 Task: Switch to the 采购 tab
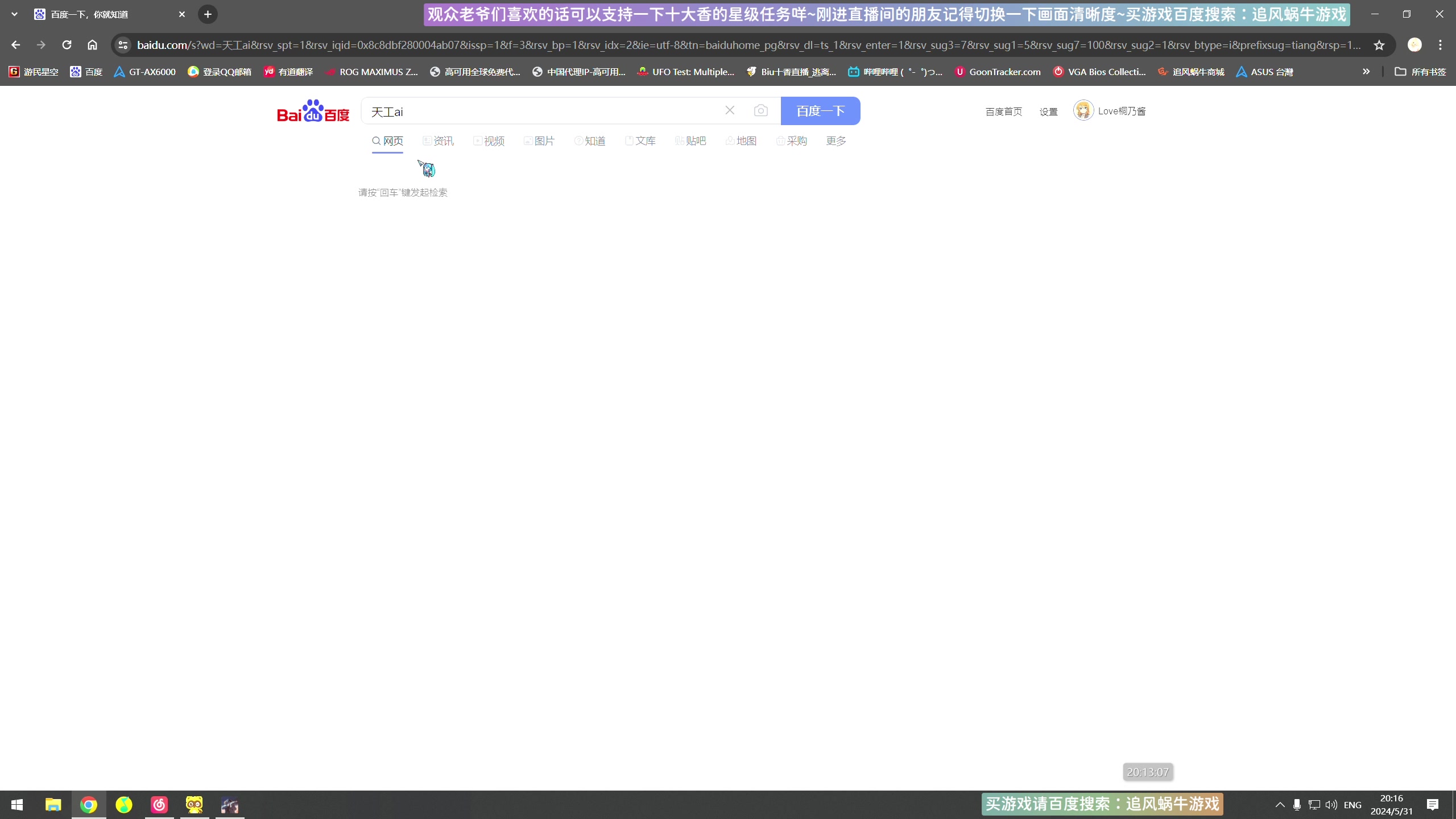coord(792,141)
